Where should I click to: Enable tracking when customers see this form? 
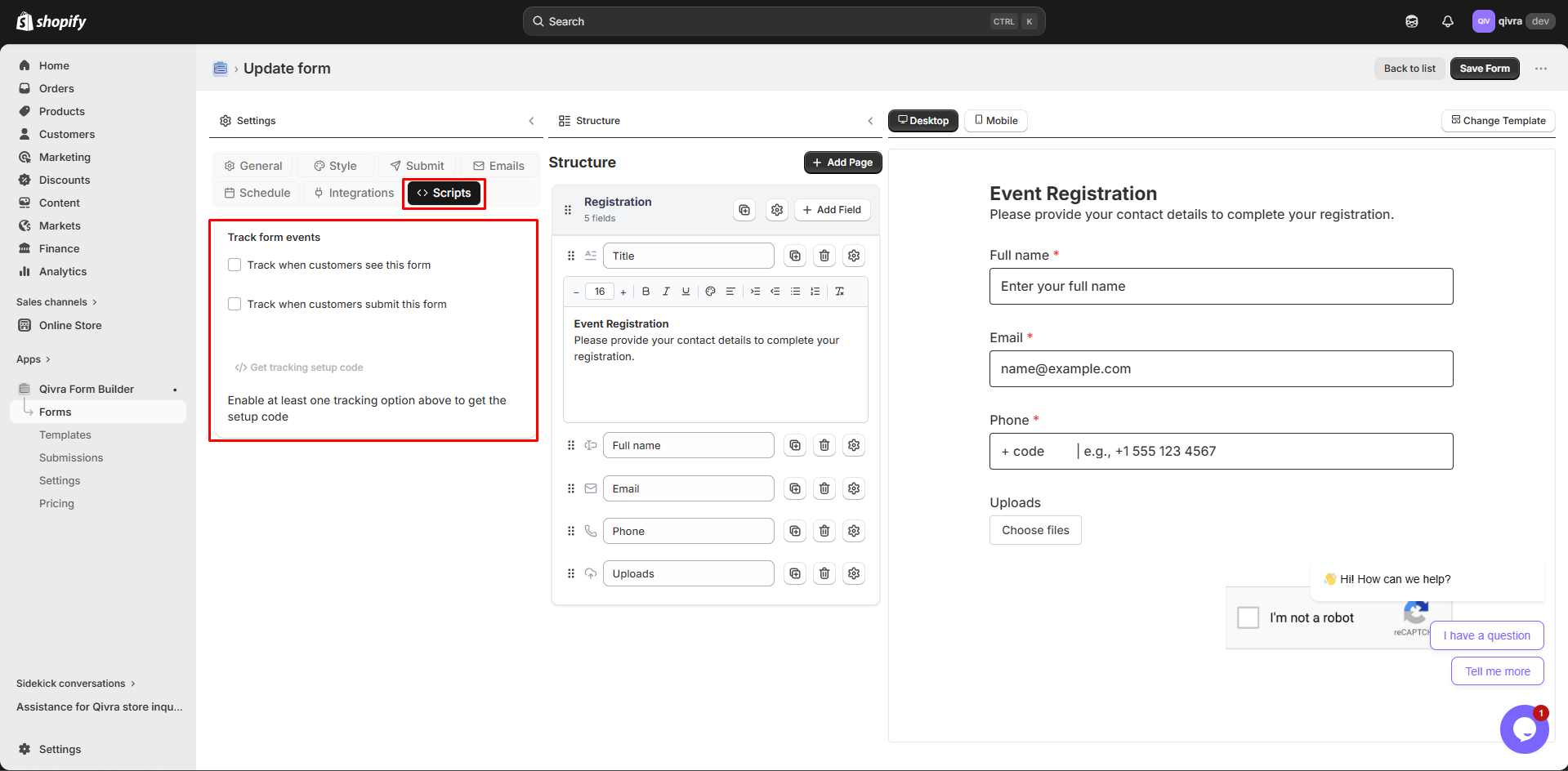235,265
